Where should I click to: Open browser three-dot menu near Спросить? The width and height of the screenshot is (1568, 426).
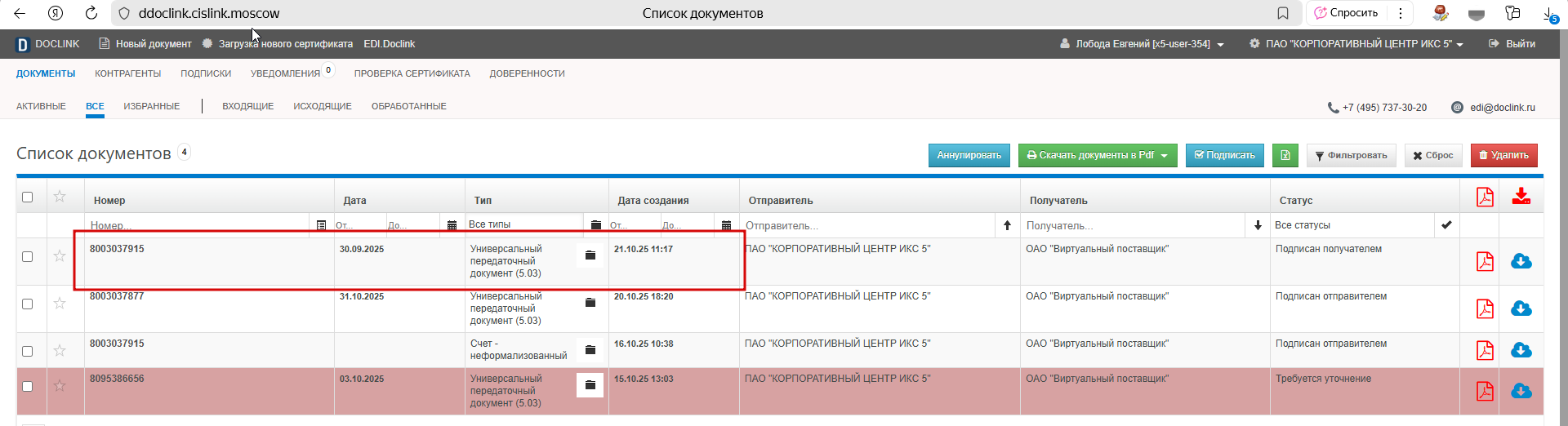click(1401, 13)
